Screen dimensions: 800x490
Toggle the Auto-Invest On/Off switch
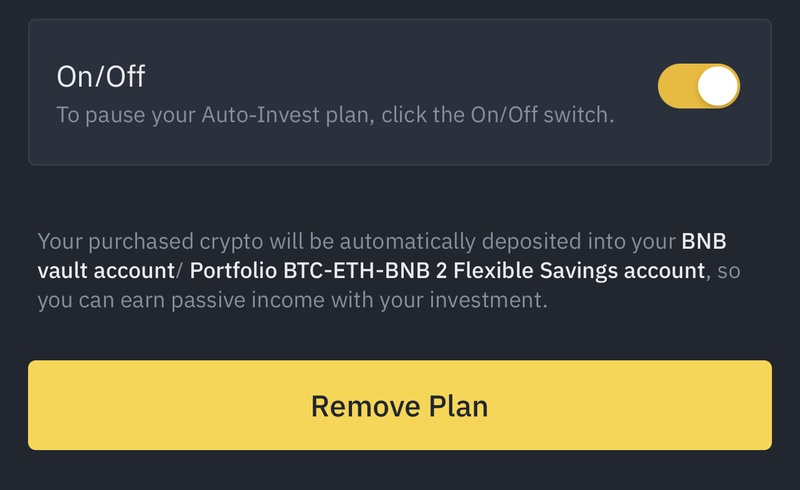point(698,87)
